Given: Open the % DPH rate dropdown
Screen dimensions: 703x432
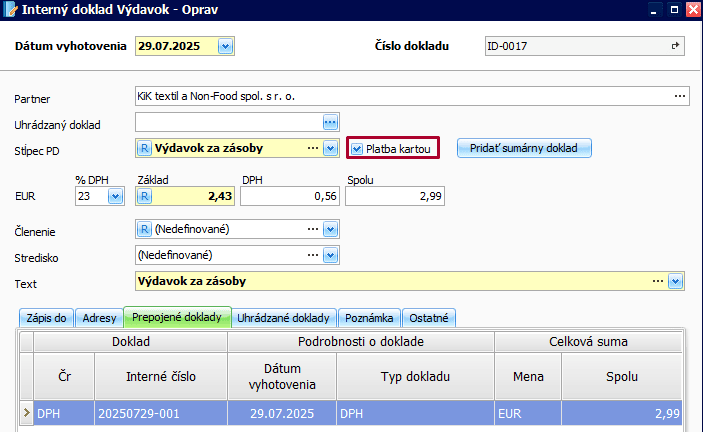Looking at the screenshot, I should pos(115,197).
